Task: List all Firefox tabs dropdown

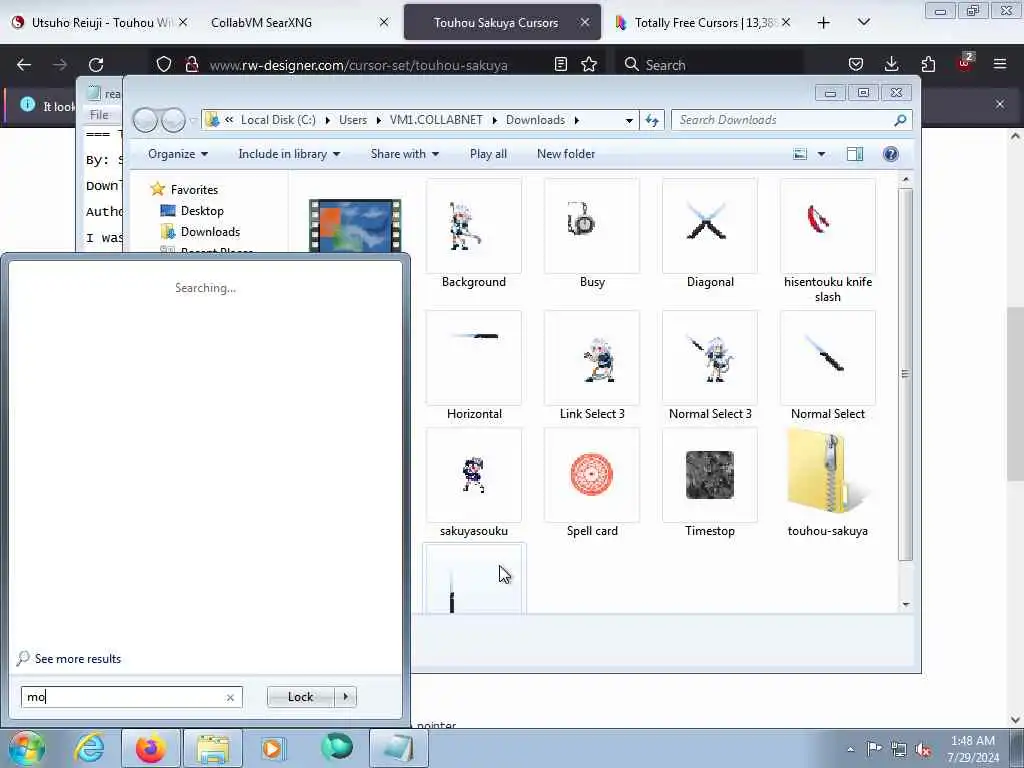Action: click(863, 23)
